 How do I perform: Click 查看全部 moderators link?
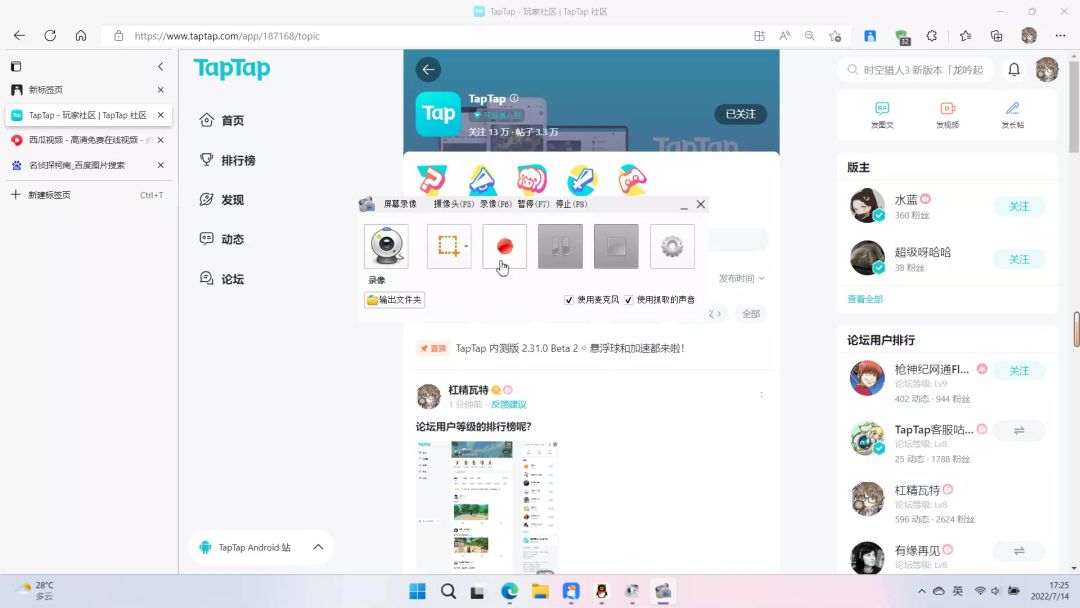click(x=865, y=300)
